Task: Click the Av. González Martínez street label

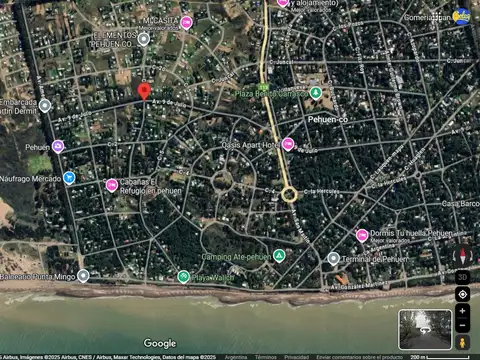Action: coord(360,286)
